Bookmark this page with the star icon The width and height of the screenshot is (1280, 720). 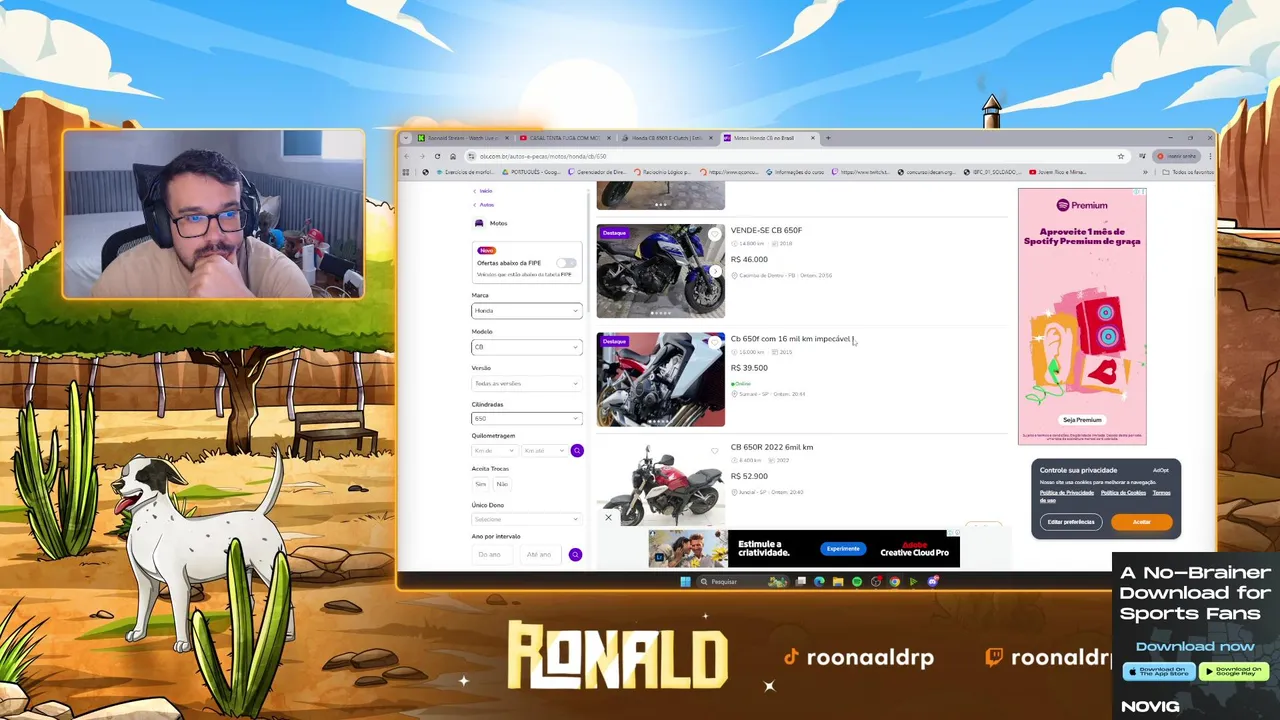point(1121,156)
